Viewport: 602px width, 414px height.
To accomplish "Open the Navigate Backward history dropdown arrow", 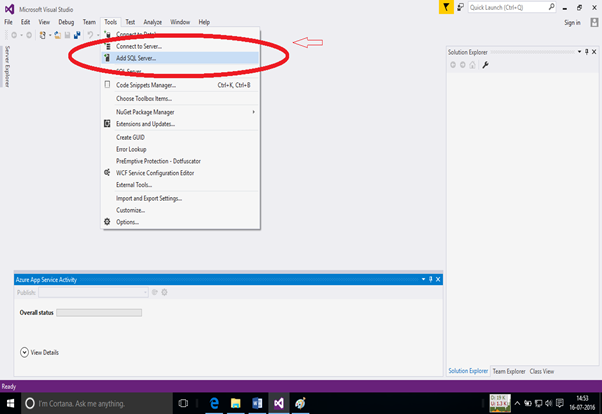I will coord(21,35).
